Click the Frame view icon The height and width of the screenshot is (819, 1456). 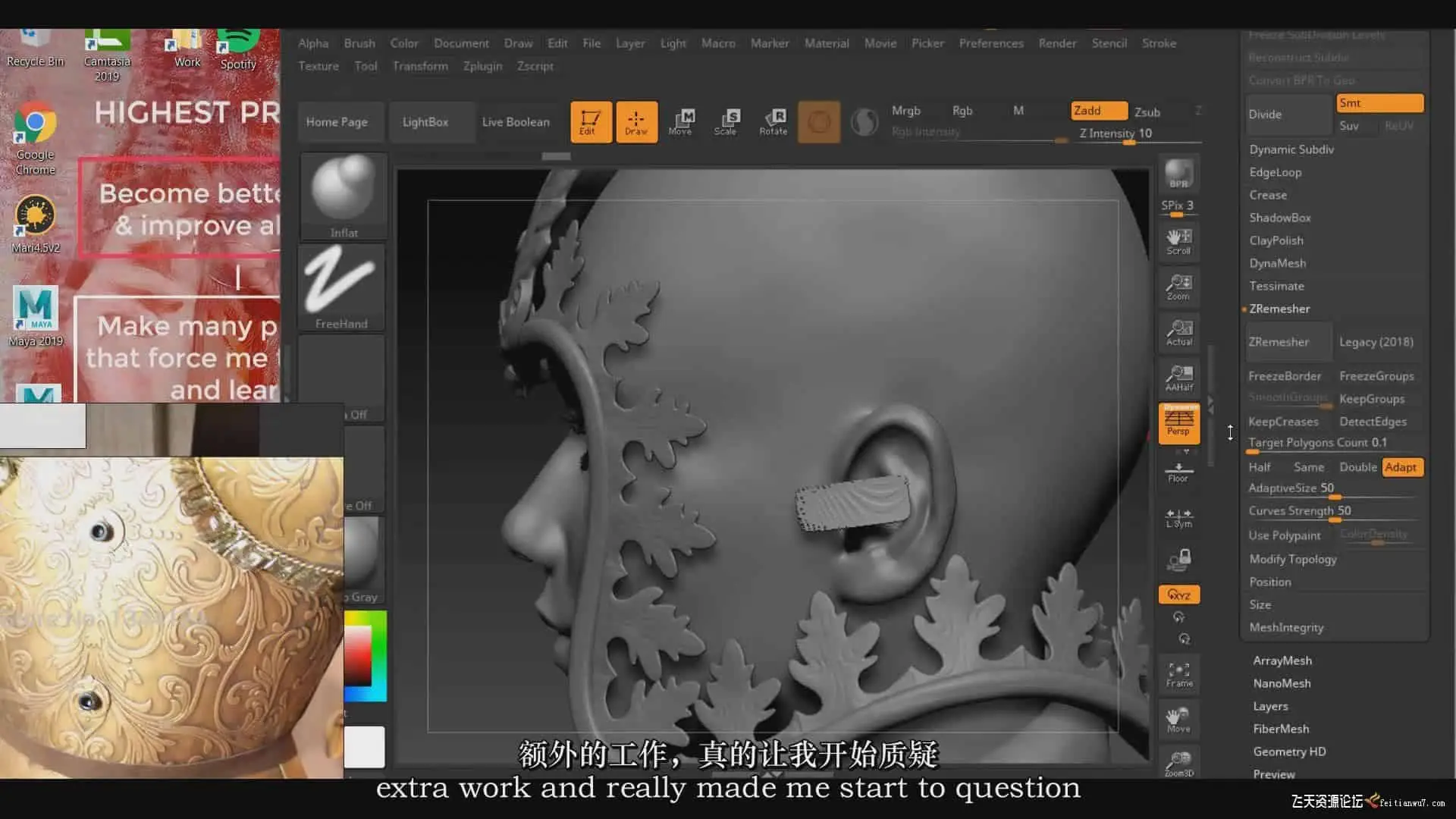pyautogui.click(x=1178, y=673)
